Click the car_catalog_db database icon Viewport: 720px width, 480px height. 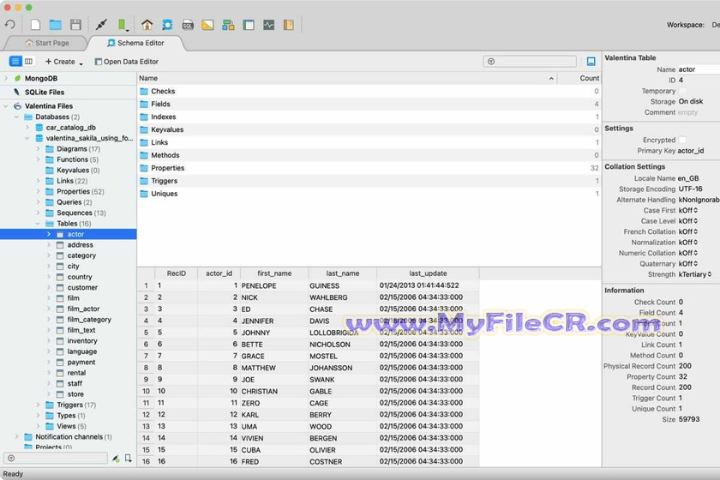point(39,127)
